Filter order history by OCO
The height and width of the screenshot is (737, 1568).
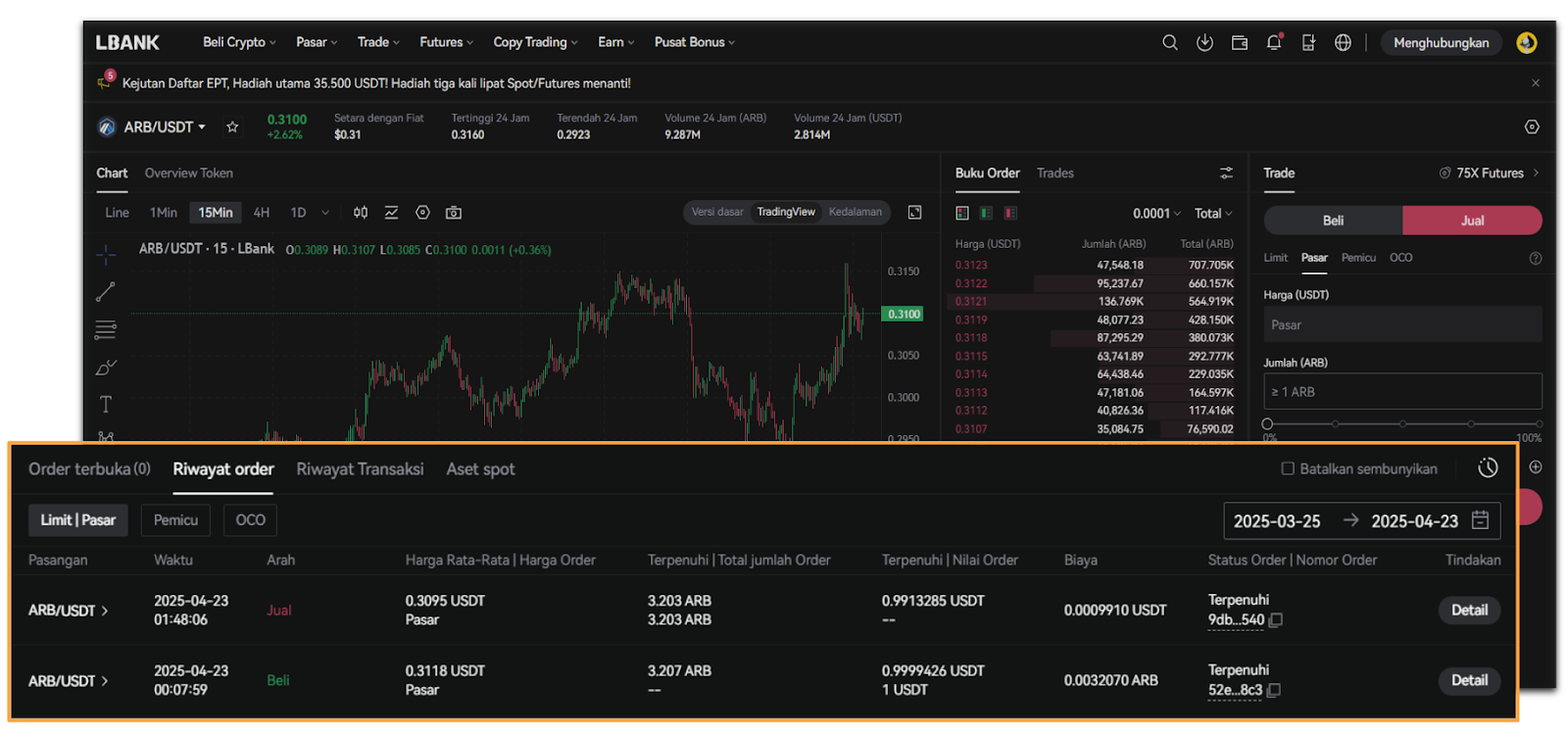pyautogui.click(x=250, y=520)
